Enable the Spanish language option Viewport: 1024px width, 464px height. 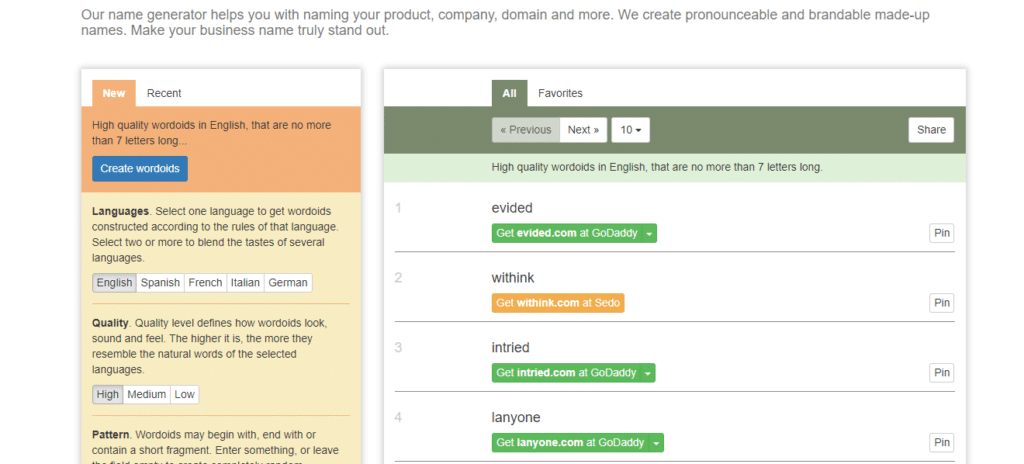coord(160,283)
